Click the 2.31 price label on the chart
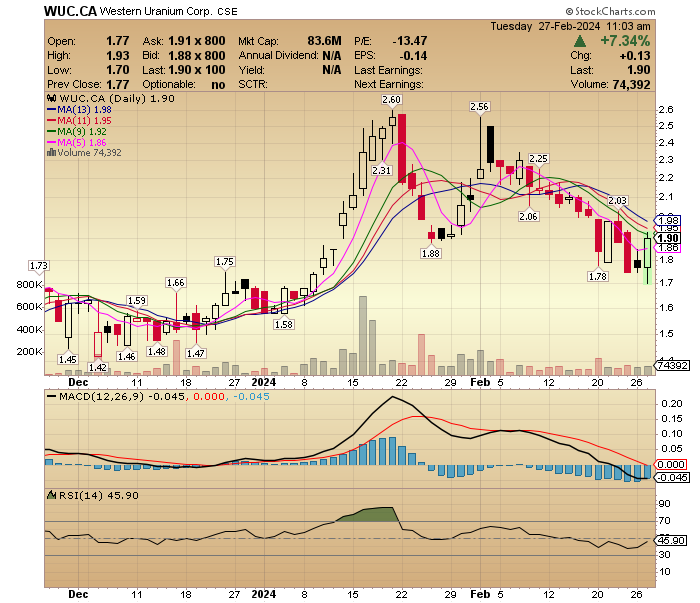Screen dimensions: 700x603 tap(382, 170)
